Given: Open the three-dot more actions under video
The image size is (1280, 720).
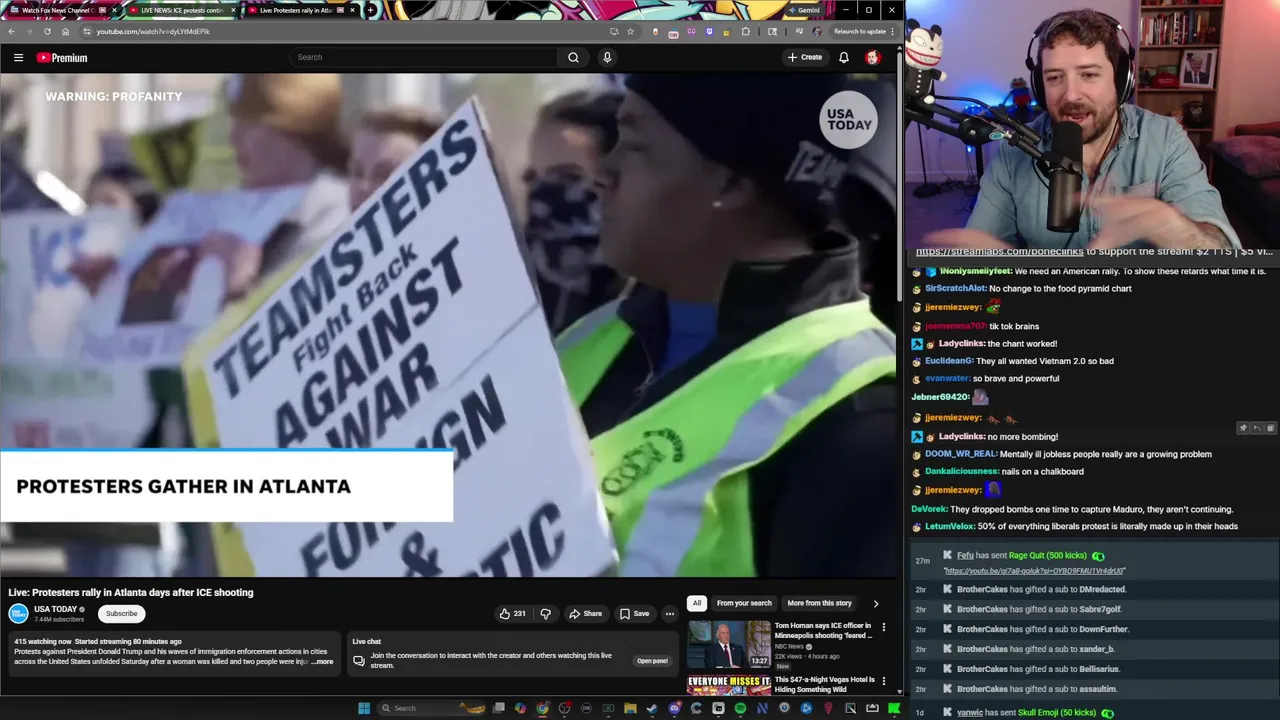Looking at the screenshot, I should 670,613.
